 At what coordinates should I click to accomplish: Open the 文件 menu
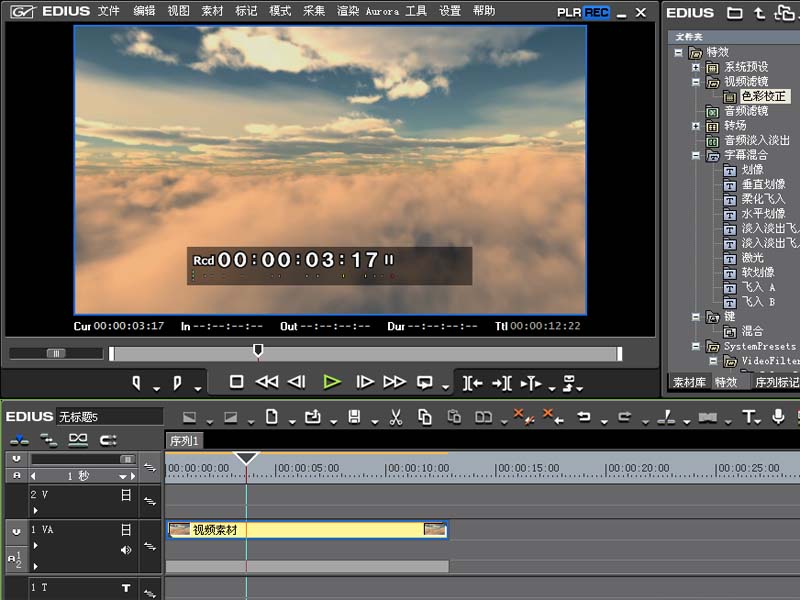coord(109,11)
